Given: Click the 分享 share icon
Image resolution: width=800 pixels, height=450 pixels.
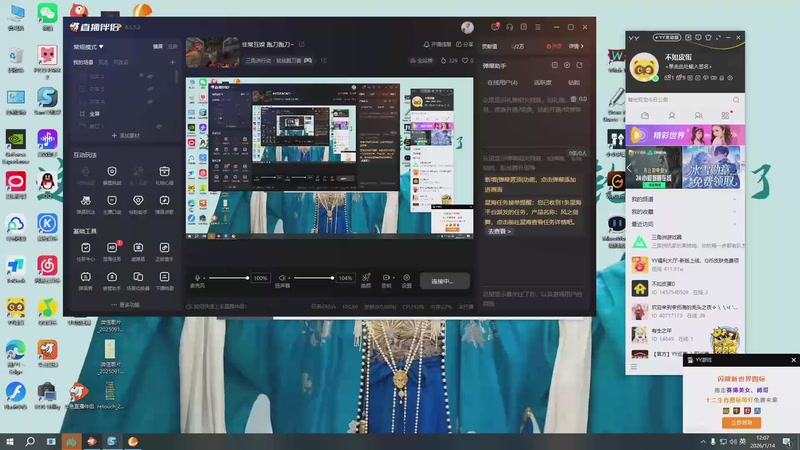Looking at the screenshot, I should (x=466, y=44).
